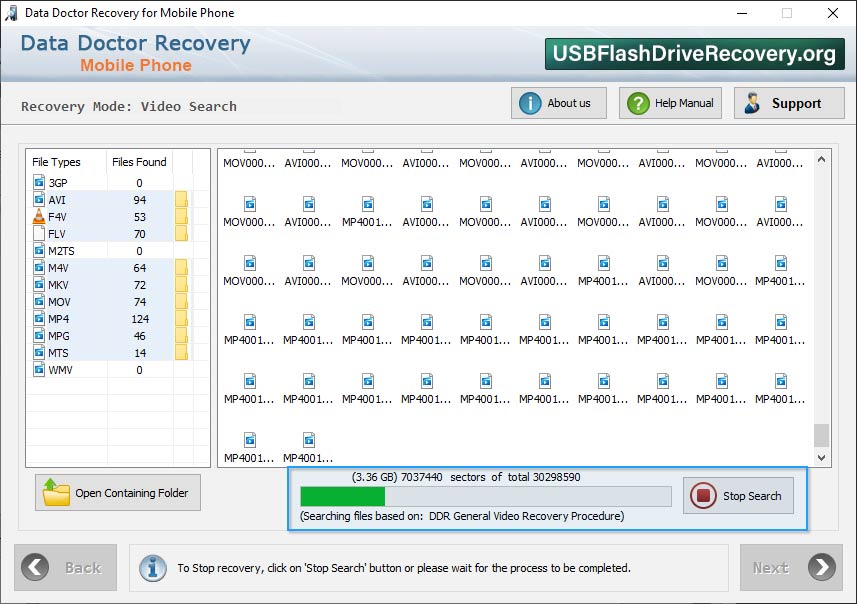
Task: Click the yellow folder icon in F4V row
Action: click(181, 216)
